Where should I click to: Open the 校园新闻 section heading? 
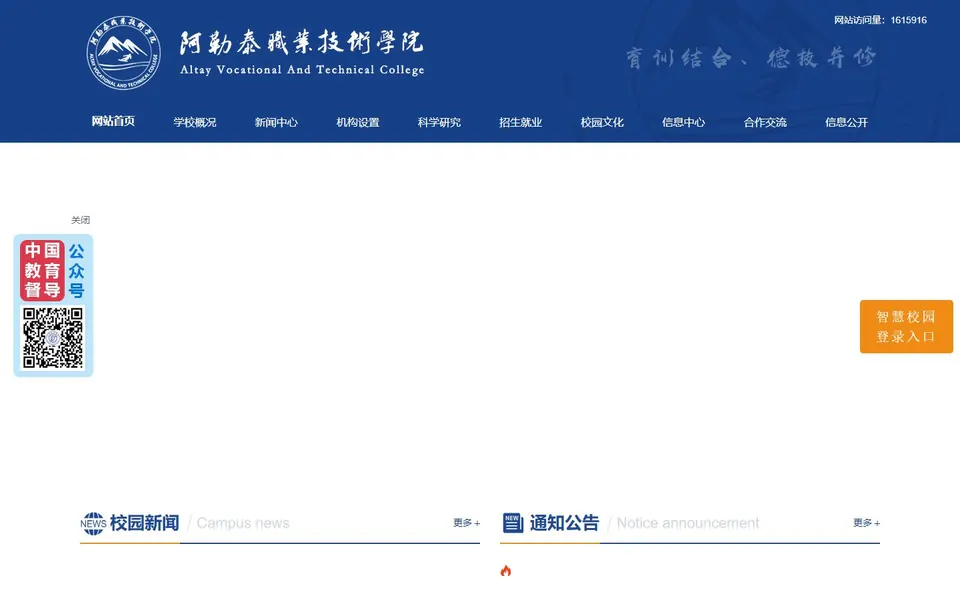[x=144, y=523]
